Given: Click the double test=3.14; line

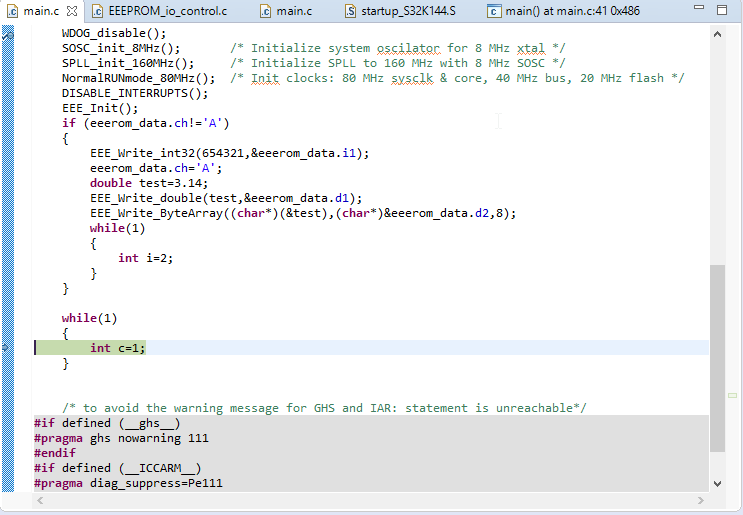Looking at the screenshot, I should click(149, 183).
